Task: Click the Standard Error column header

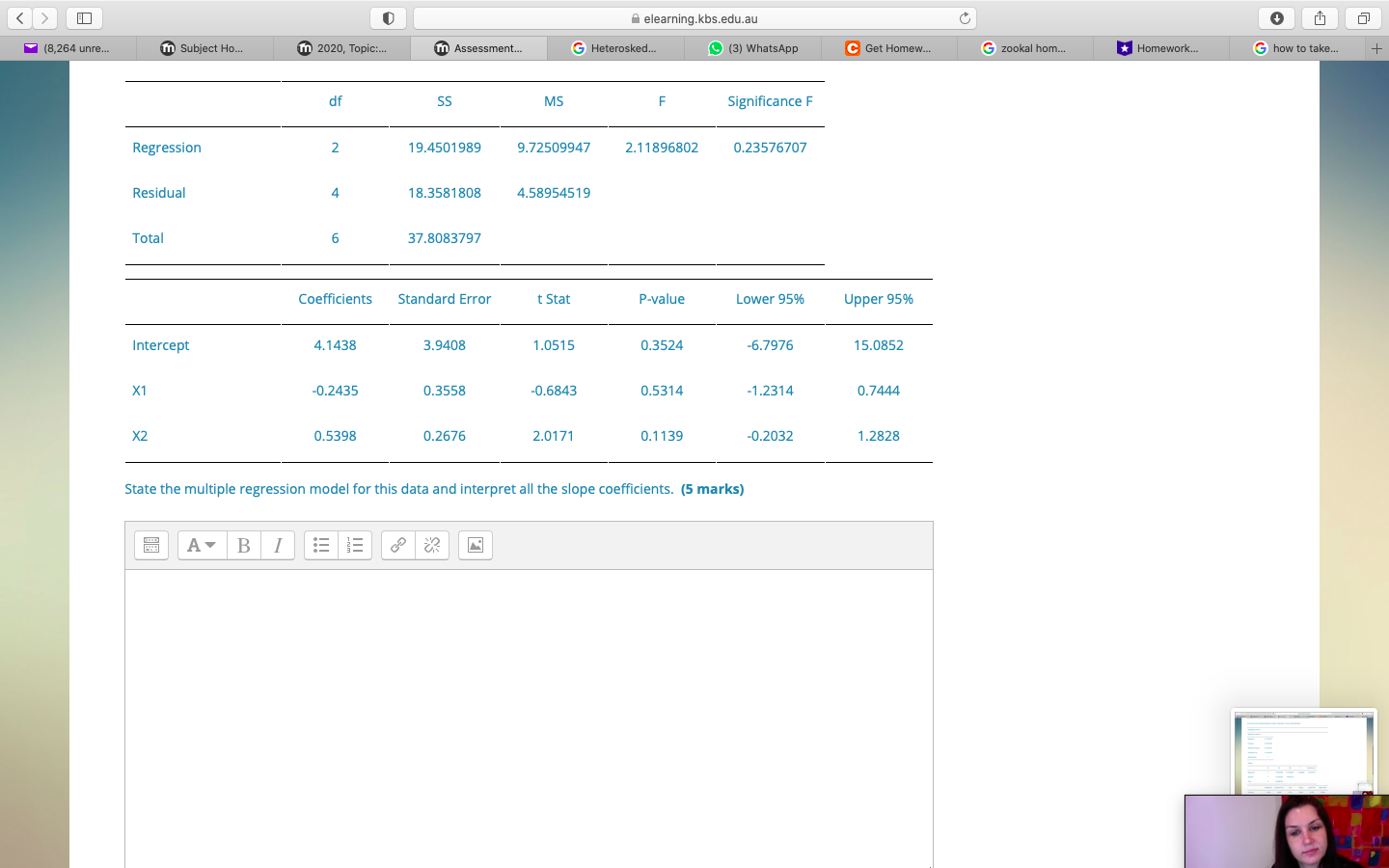Action: click(x=445, y=299)
